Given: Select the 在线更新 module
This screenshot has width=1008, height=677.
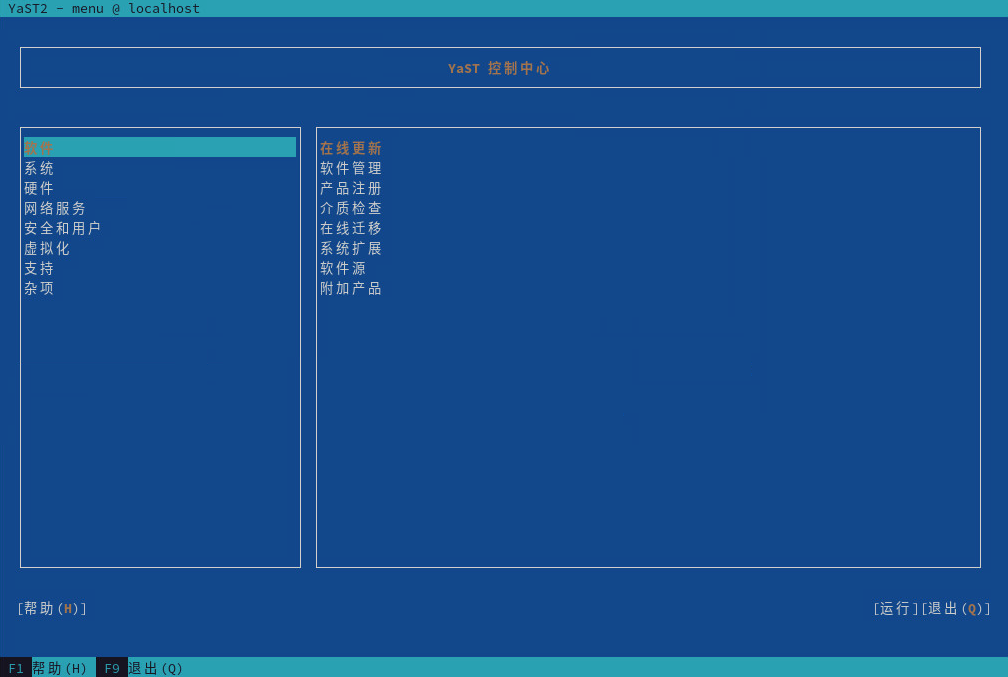Looking at the screenshot, I should [x=351, y=148].
